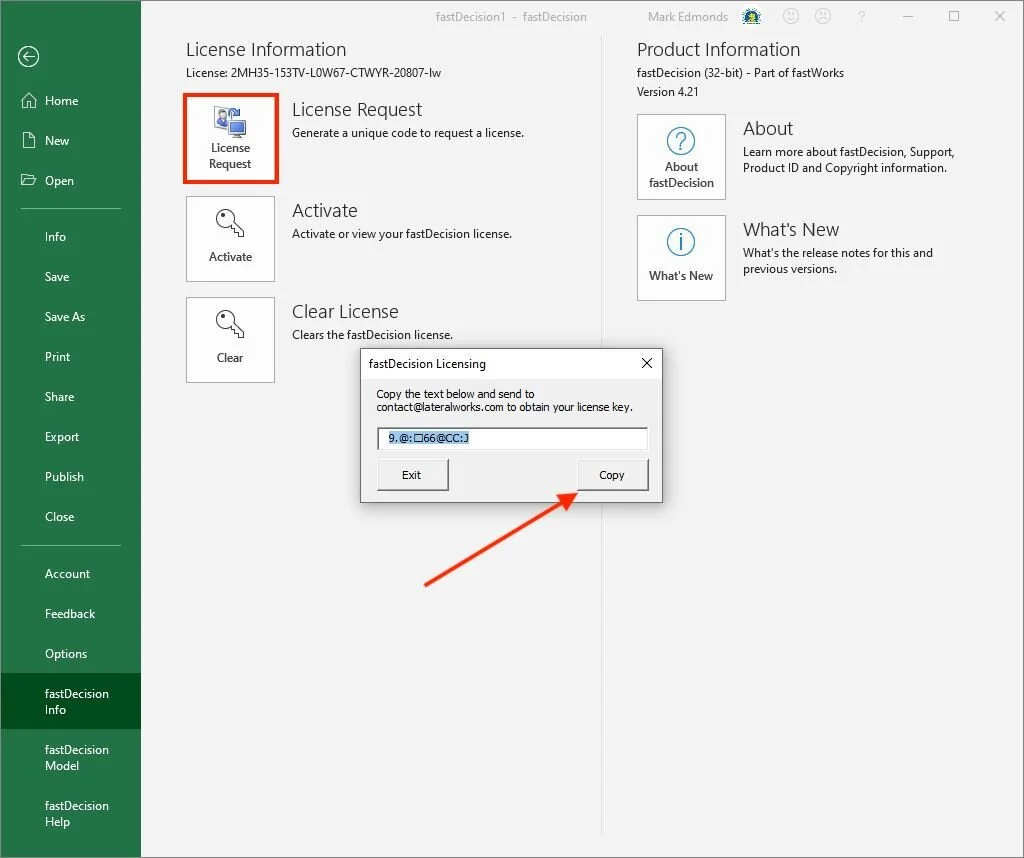Click the user avatar picture icon
Image resolution: width=1024 pixels, height=858 pixels.
(752, 16)
